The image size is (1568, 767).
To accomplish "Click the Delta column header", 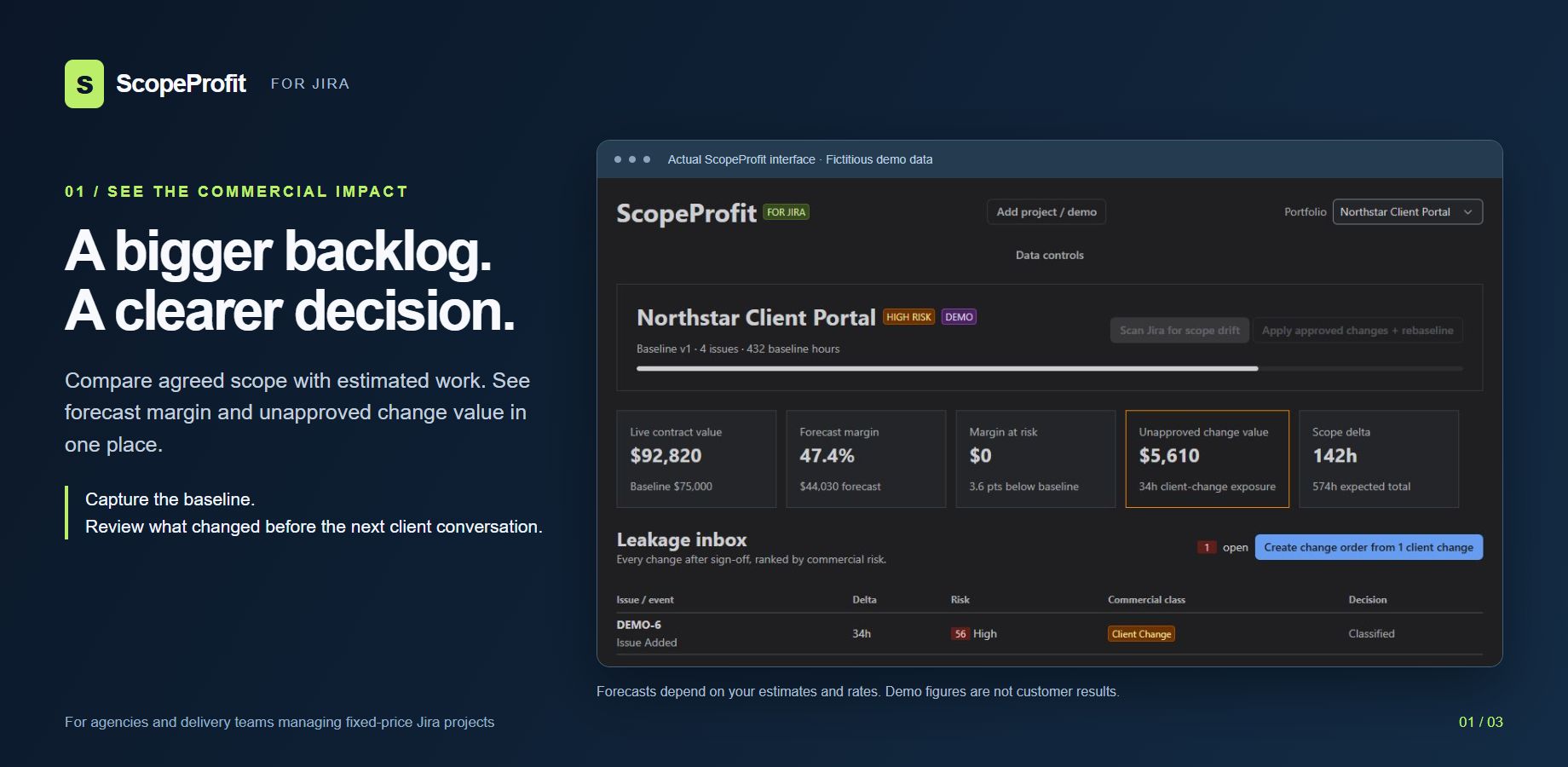I will (x=864, y=600).
